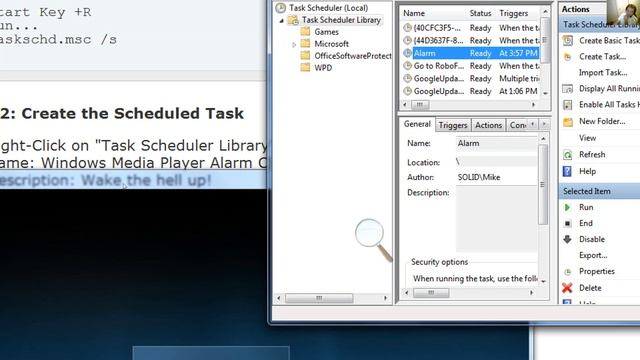Viewport: 640px width, 360px height.
Task: Click the Properties icon
Action: click(x=567, y=271)
